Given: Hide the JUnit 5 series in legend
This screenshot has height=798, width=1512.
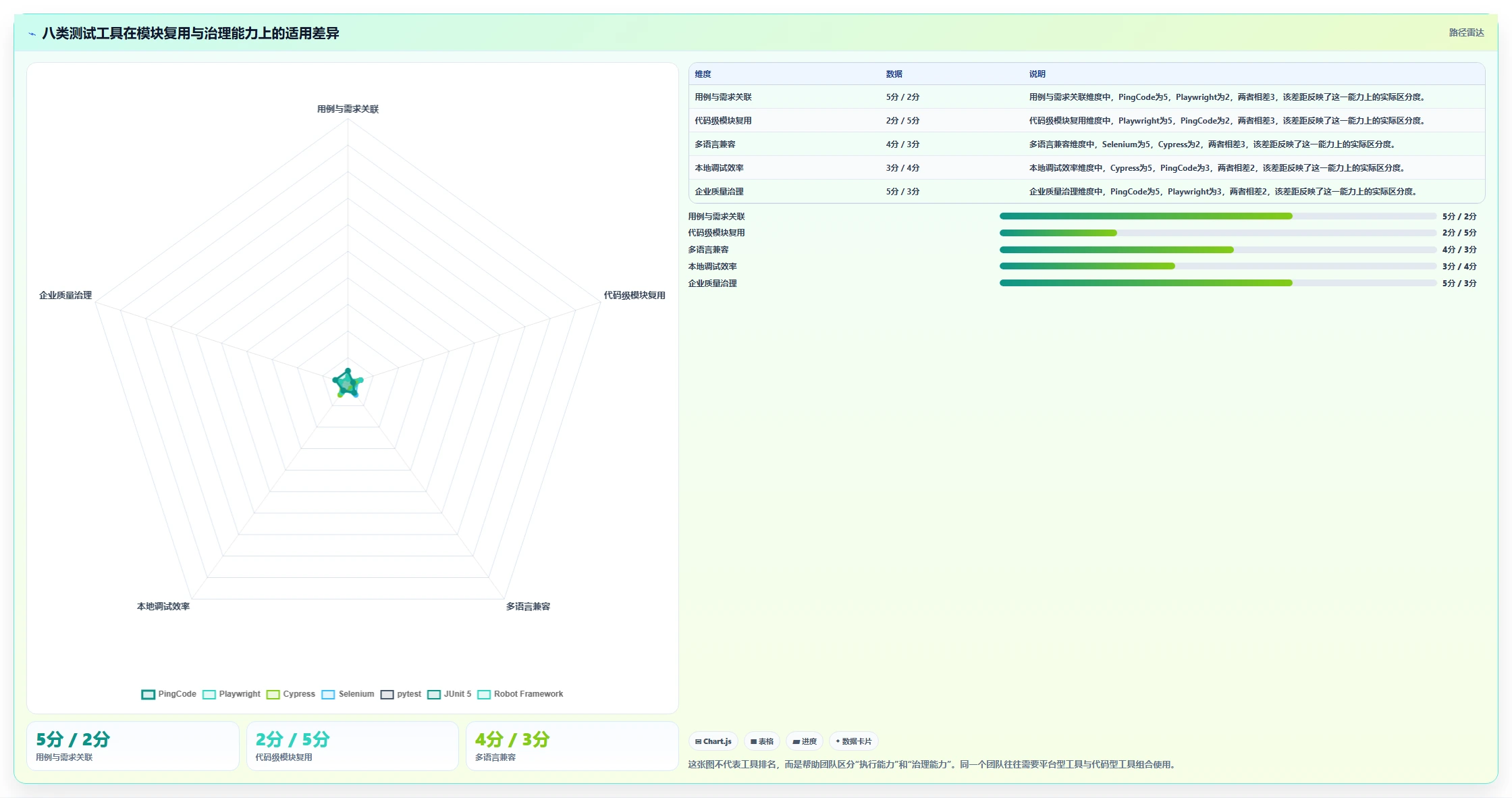Looking at the screenshot, I should 450,694.
